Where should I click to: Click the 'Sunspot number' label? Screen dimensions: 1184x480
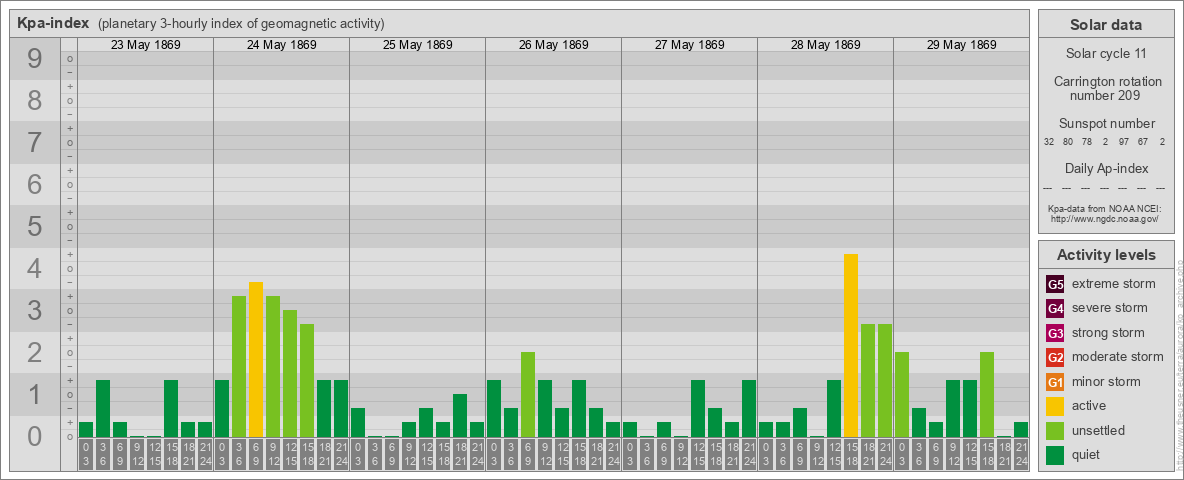click(x=1106, y=124)
